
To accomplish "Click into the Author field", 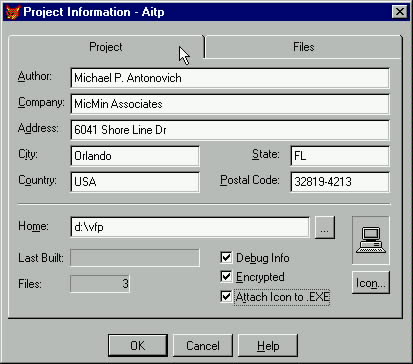I will (x=230, y=78).
